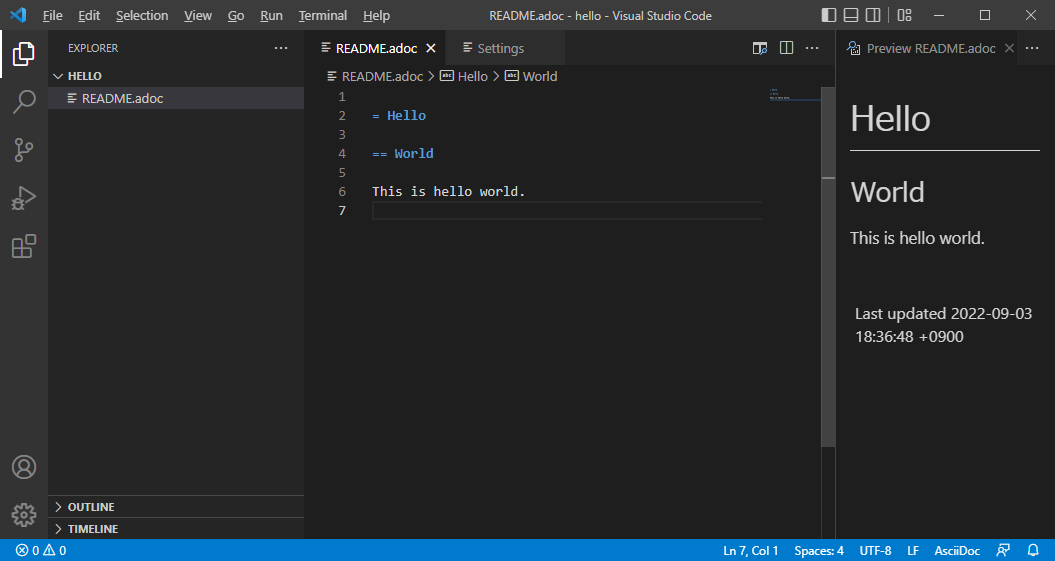Open the Source Control view

(x=24, y=150)
